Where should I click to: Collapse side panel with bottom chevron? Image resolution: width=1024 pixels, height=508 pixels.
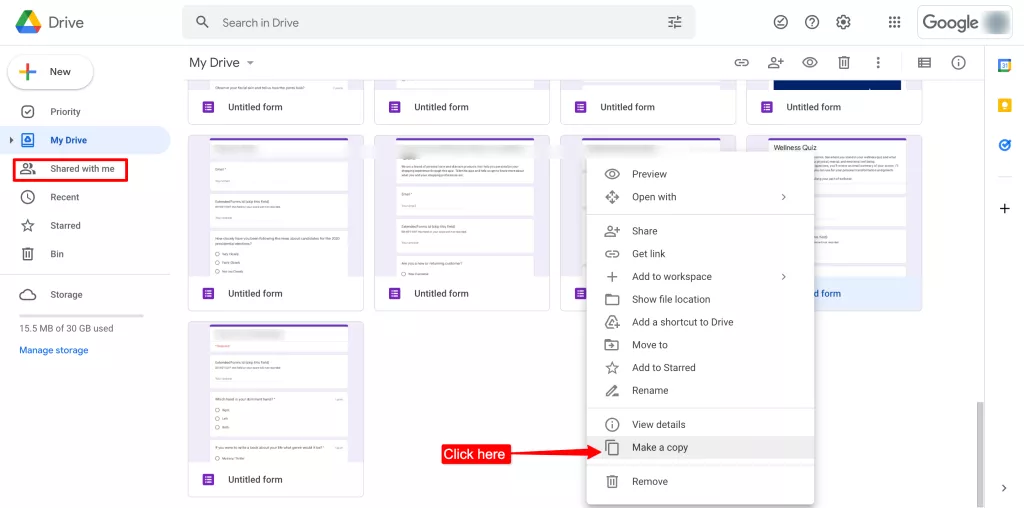click(1004, 488)
